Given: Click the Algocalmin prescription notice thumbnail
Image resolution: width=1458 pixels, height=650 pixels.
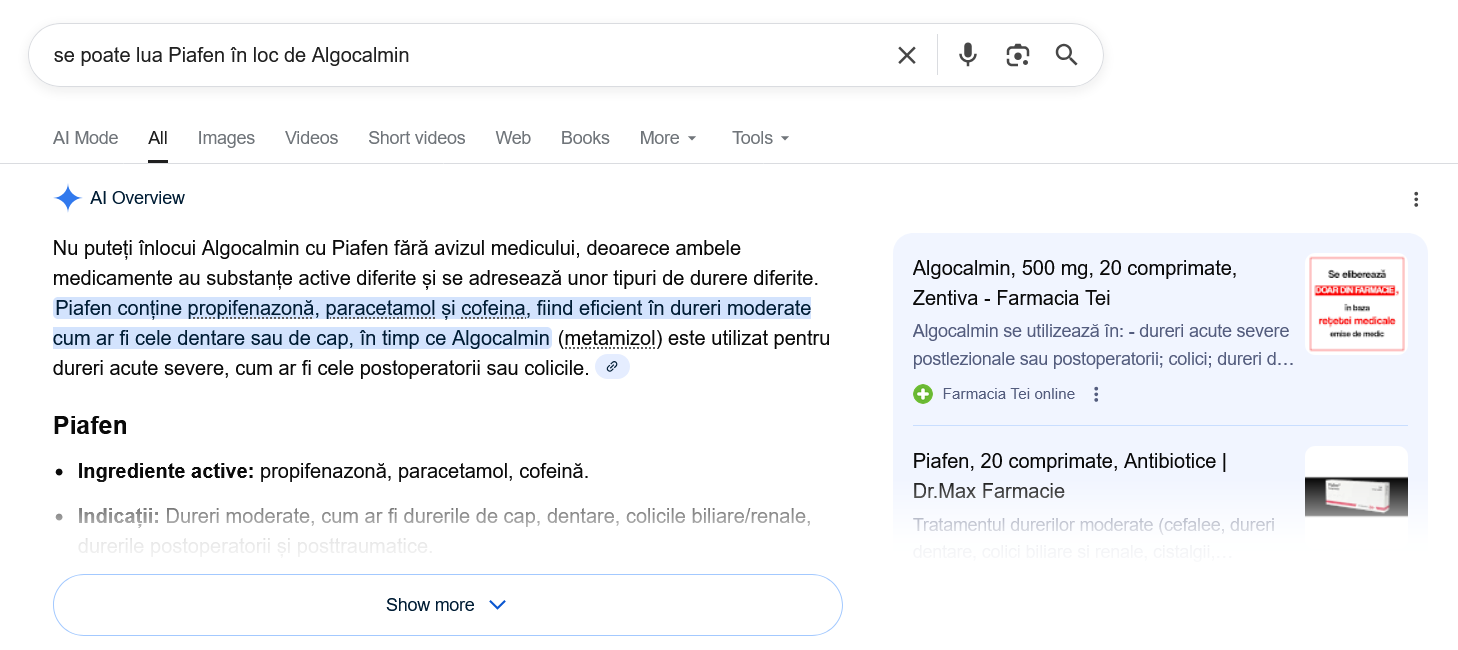Looking at the screenshot, I should [x=1356, y=303].
